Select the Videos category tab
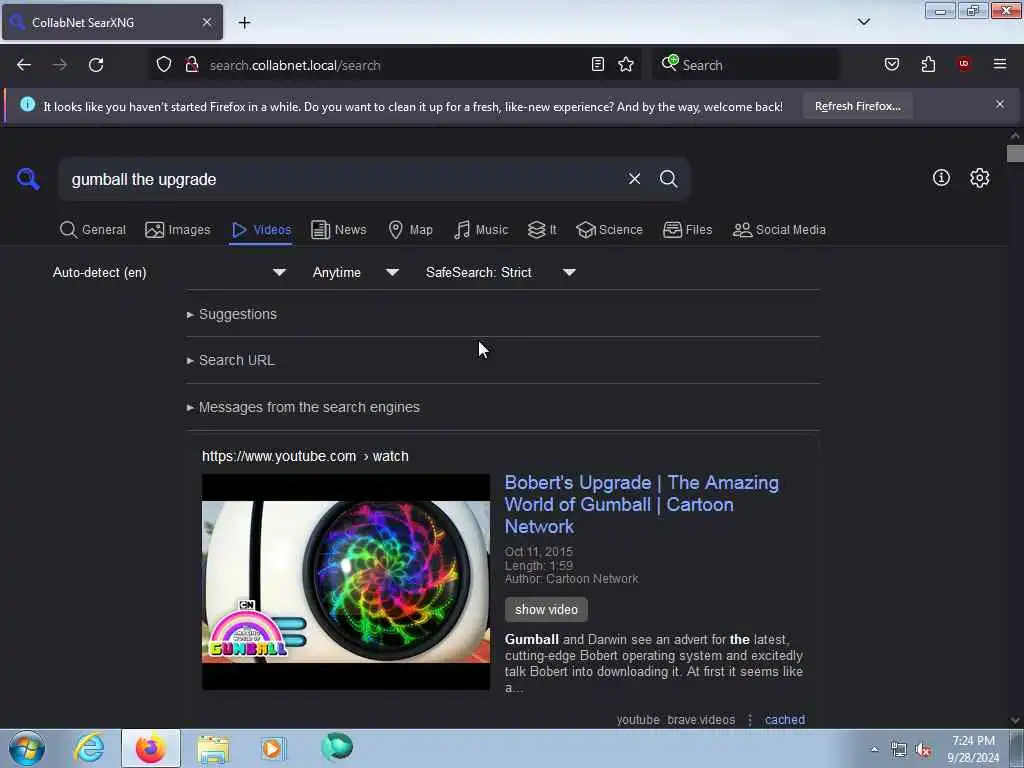This screenshot has height=768, width=1024. pyautogui.click(x=261, y=230)
